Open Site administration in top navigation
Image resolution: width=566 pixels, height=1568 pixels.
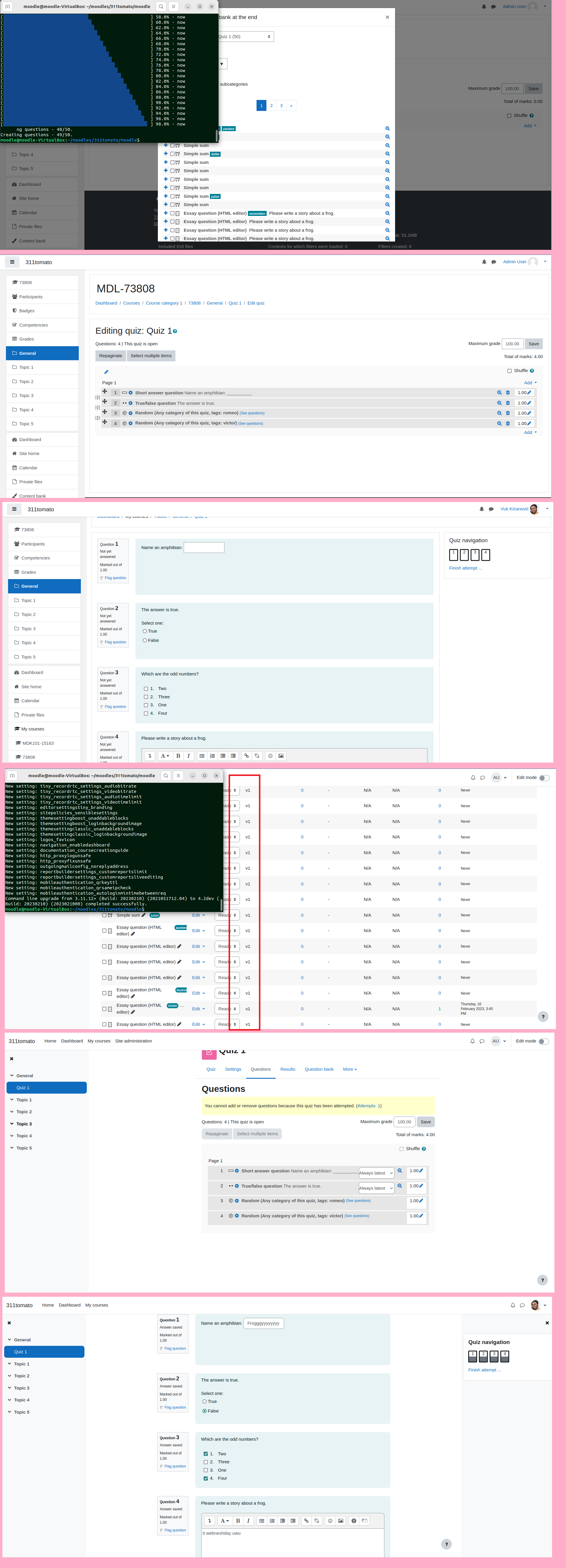pyautogui.click(x=134, y=1041)
